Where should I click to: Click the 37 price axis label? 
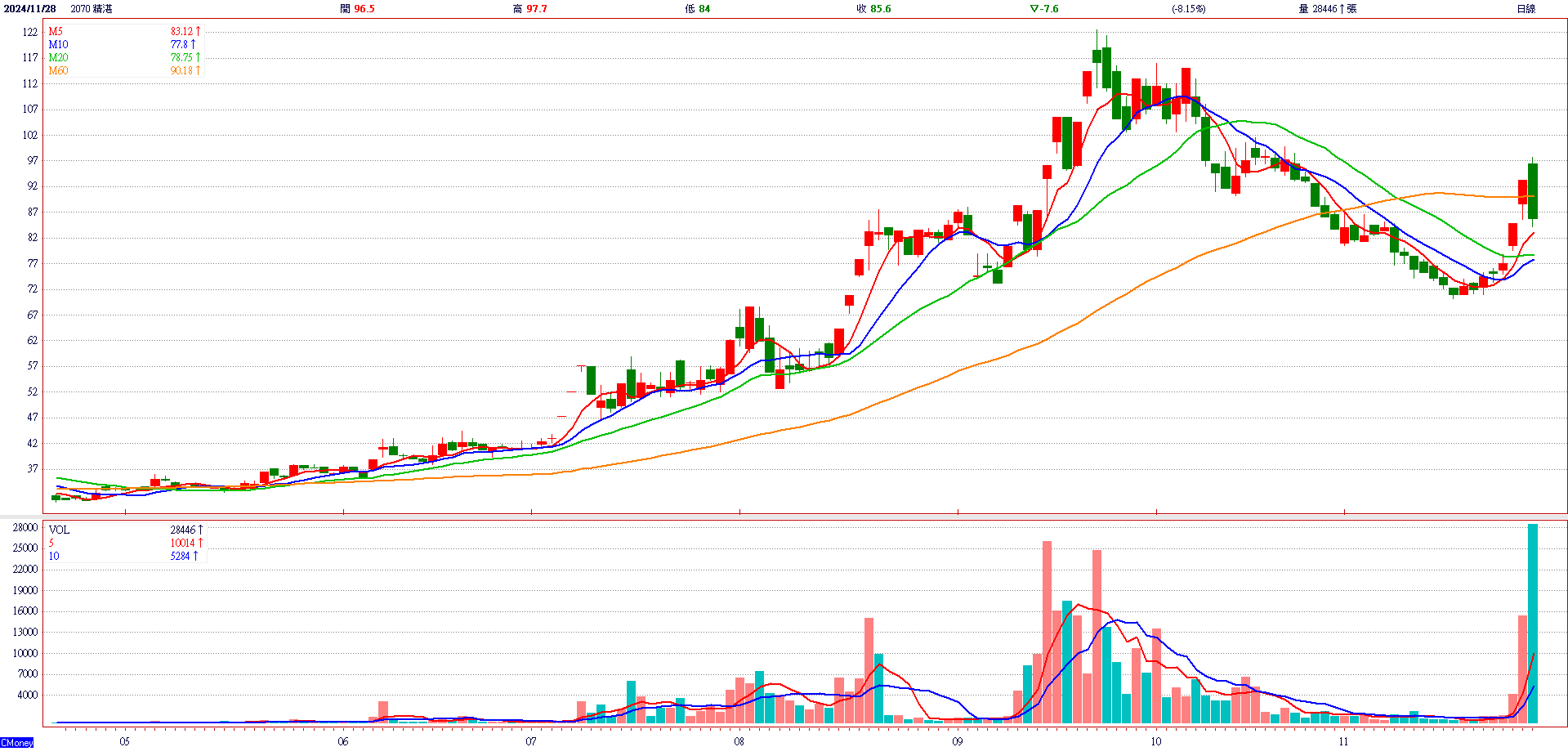click(x=33, y=468)
